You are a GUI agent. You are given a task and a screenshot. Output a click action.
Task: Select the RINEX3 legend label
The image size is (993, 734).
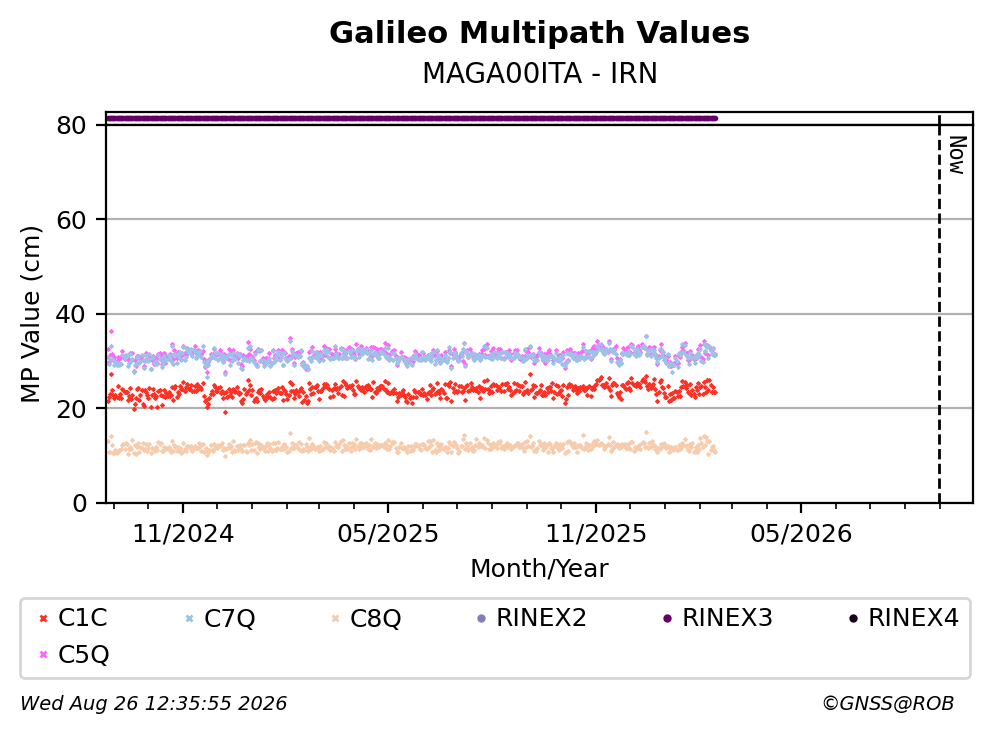(x=727, y=617)
